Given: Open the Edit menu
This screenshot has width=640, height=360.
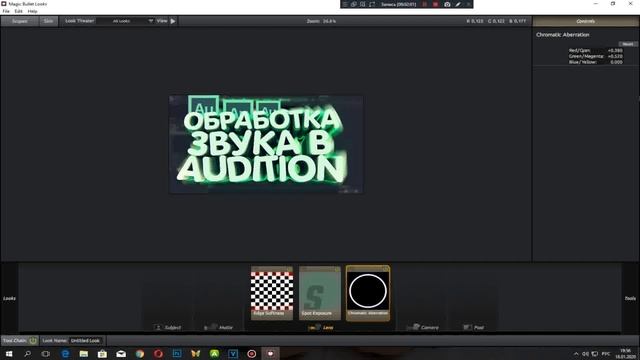Looking at the screenshot, I should (x=18, y=11).
